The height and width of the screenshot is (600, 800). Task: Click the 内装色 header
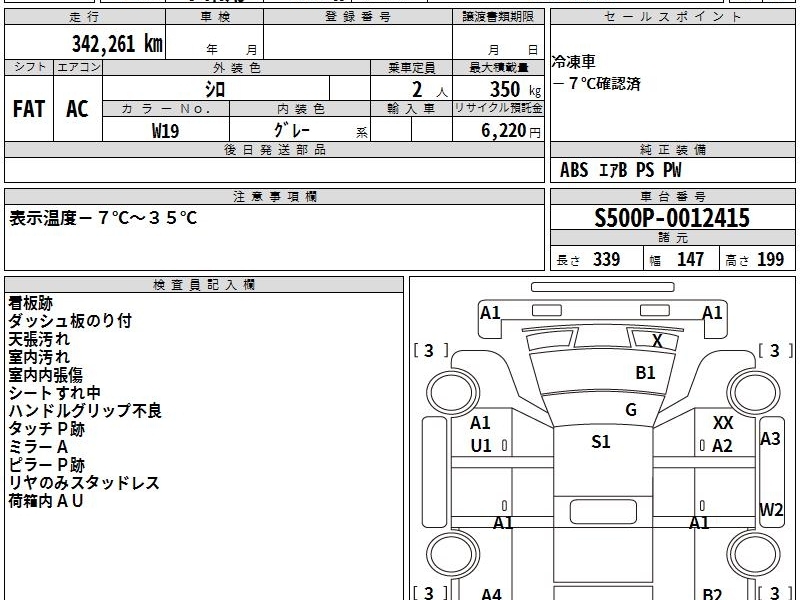(x=301, y=109)
